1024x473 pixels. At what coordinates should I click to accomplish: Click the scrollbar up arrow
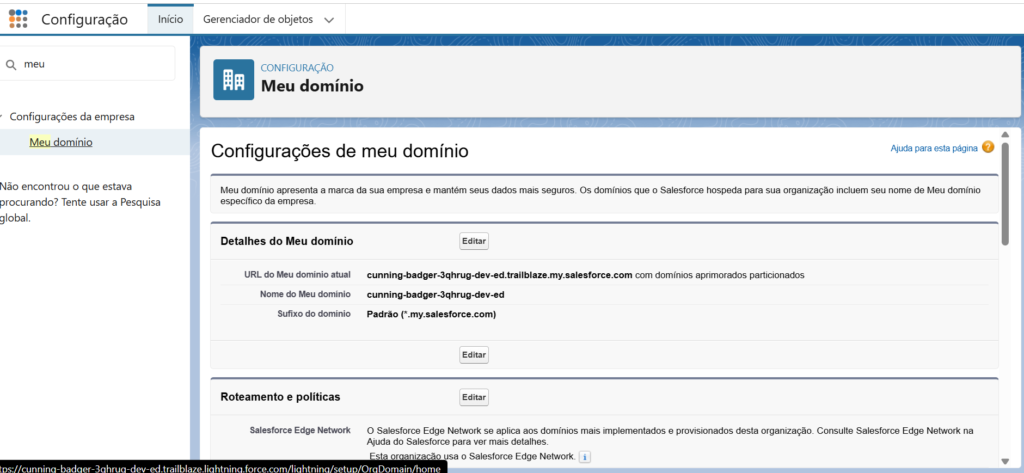coord(1006,135)
